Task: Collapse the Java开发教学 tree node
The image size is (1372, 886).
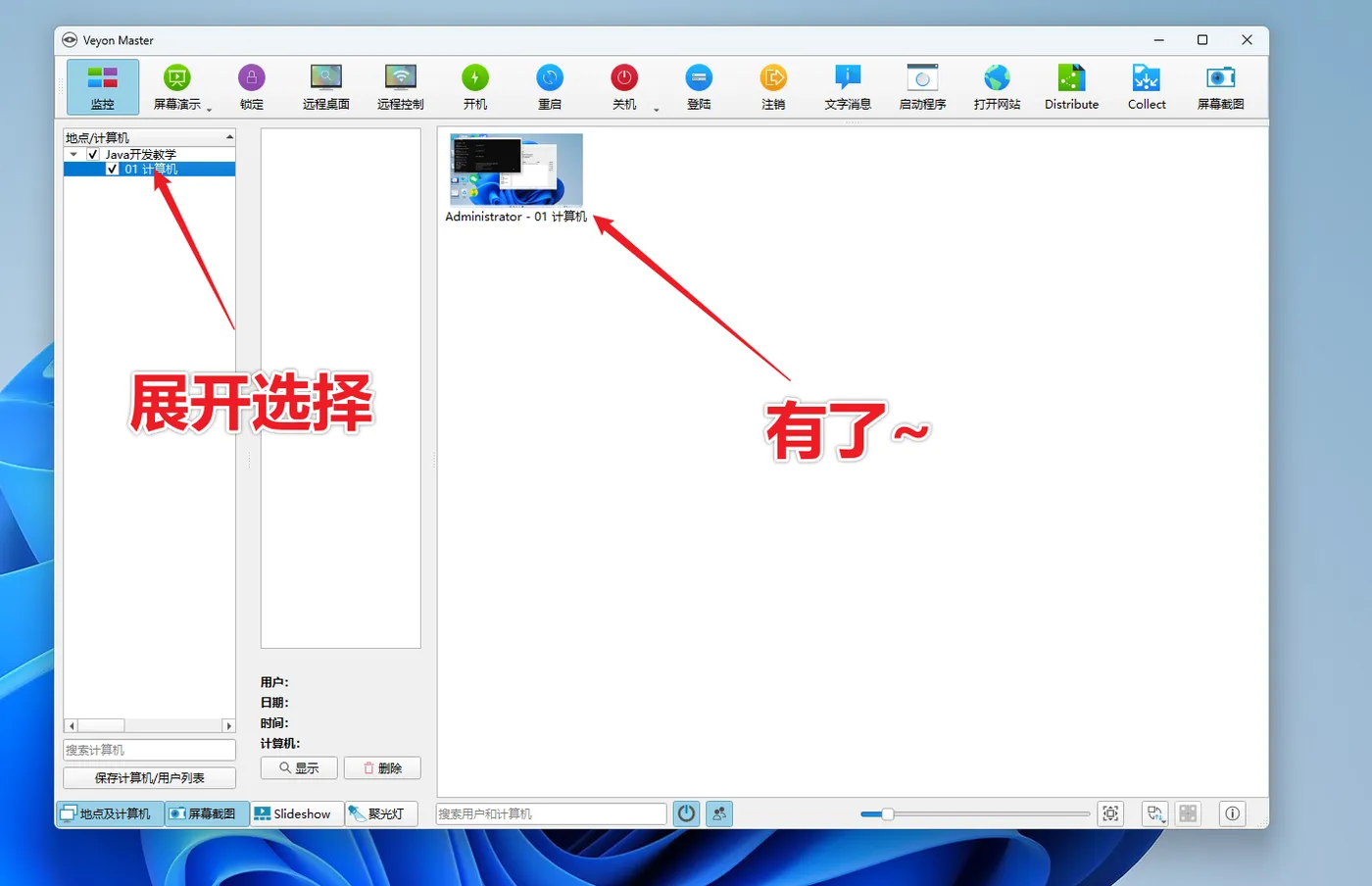Action: [73, 154]
